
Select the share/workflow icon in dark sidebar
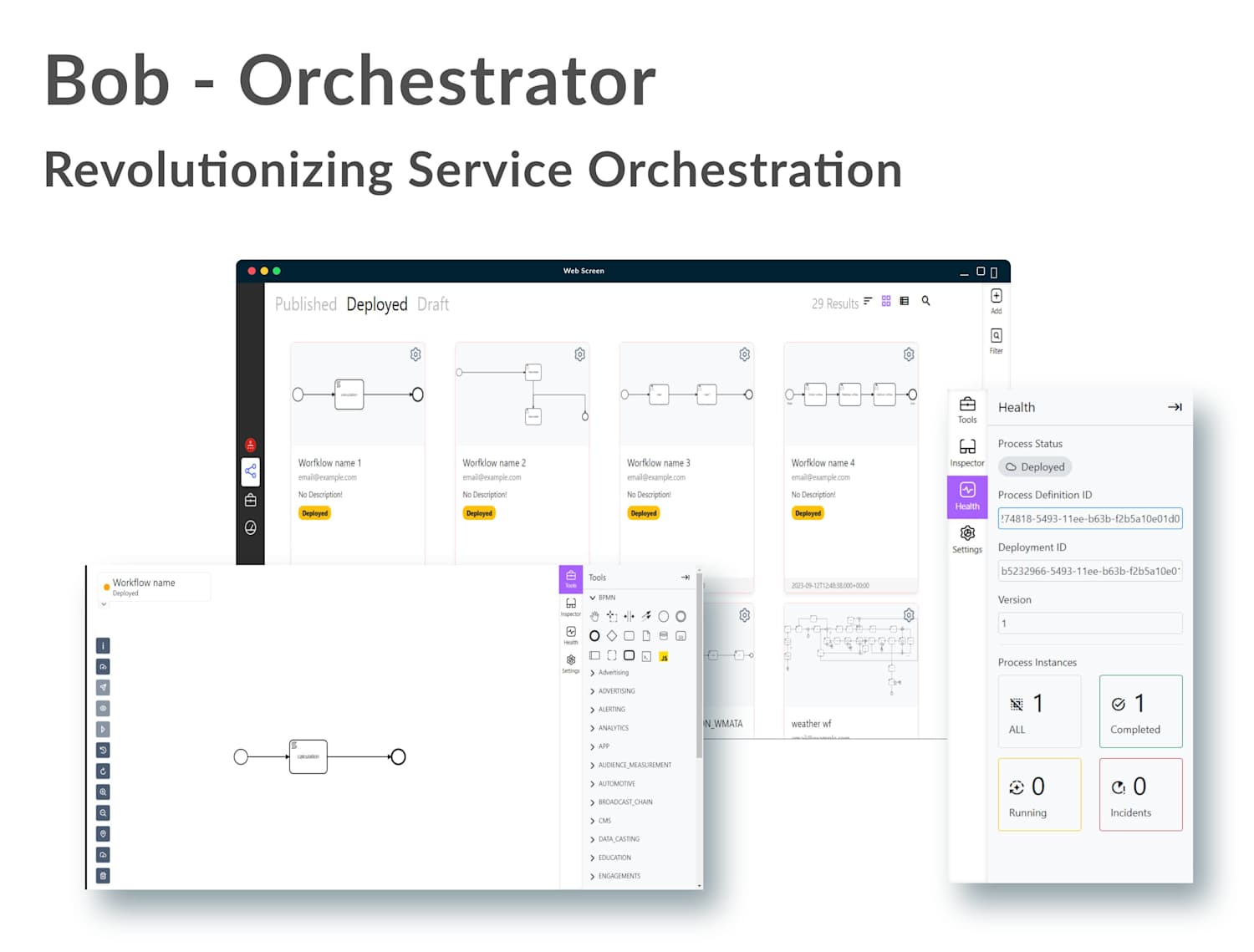pos(251,472)
